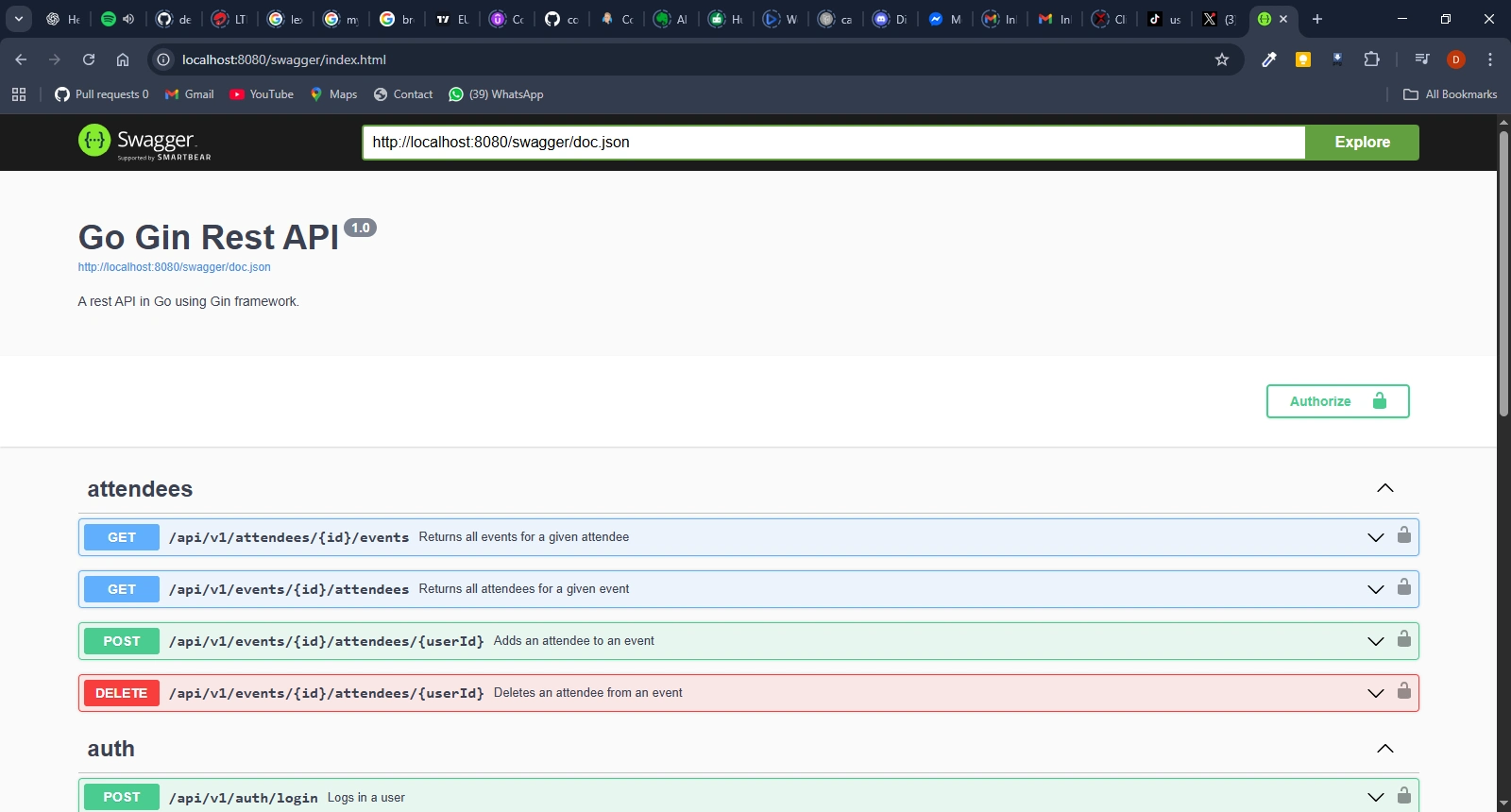Open the WhatsApp bookmark

coord(496,94)
